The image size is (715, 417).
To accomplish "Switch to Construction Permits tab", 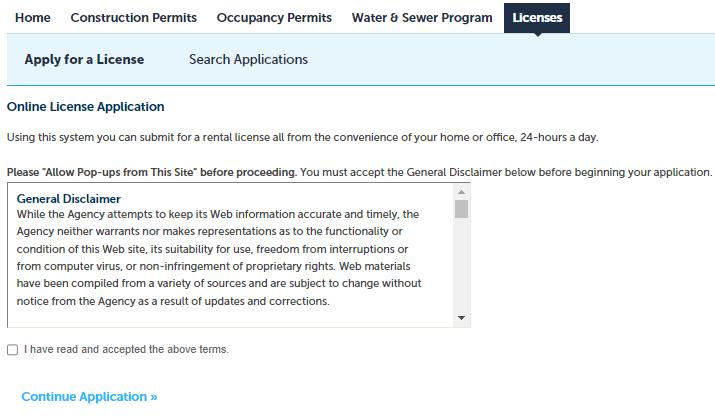I will click(x=134, y=17).
